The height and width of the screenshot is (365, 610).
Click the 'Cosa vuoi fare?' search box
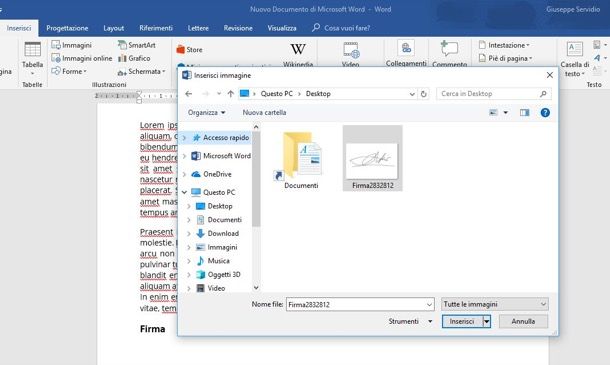point(341,28)
